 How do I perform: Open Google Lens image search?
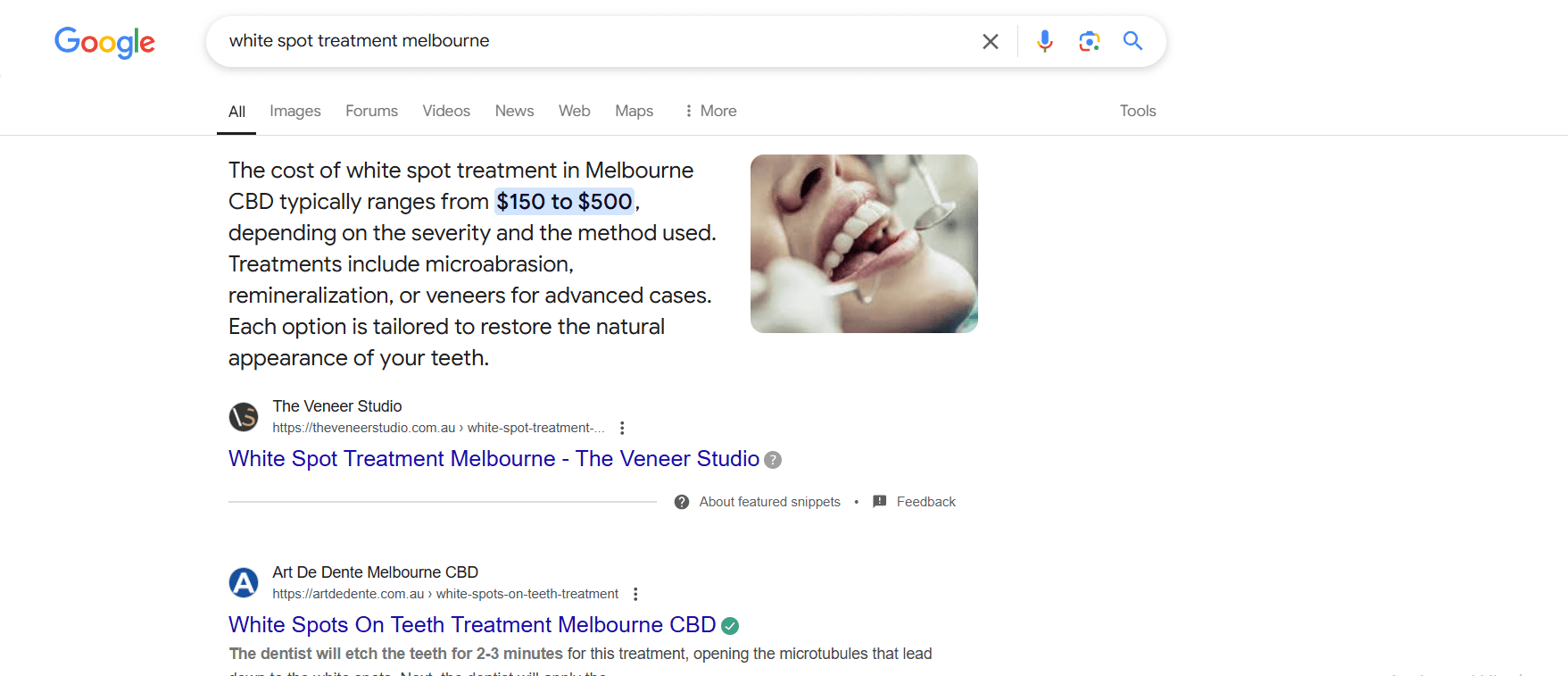click(x=1089, y=41)
